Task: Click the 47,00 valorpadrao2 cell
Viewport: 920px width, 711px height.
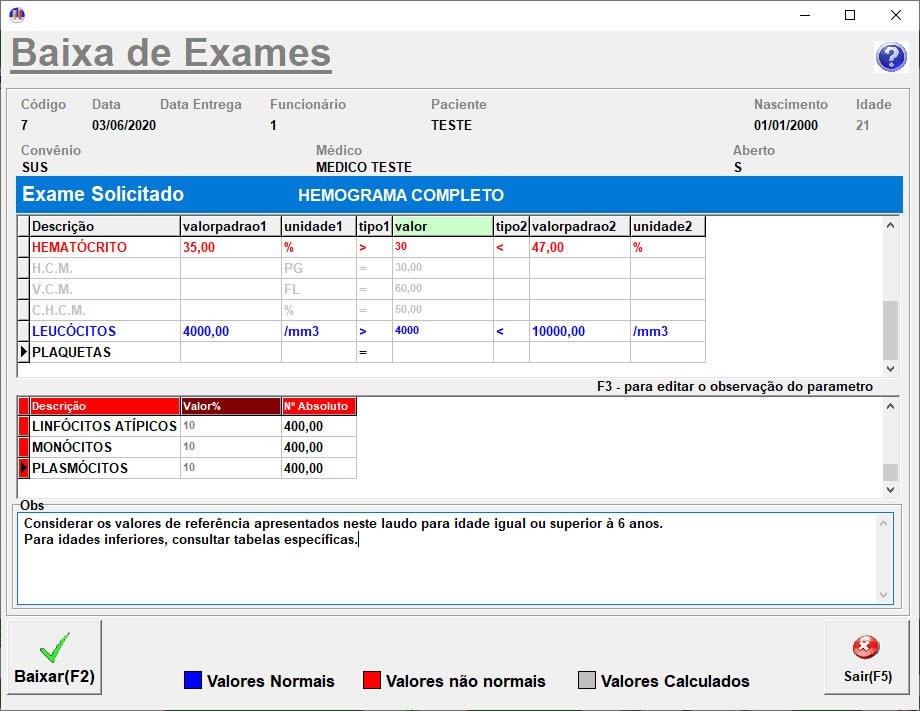Action: pos(580,247)
